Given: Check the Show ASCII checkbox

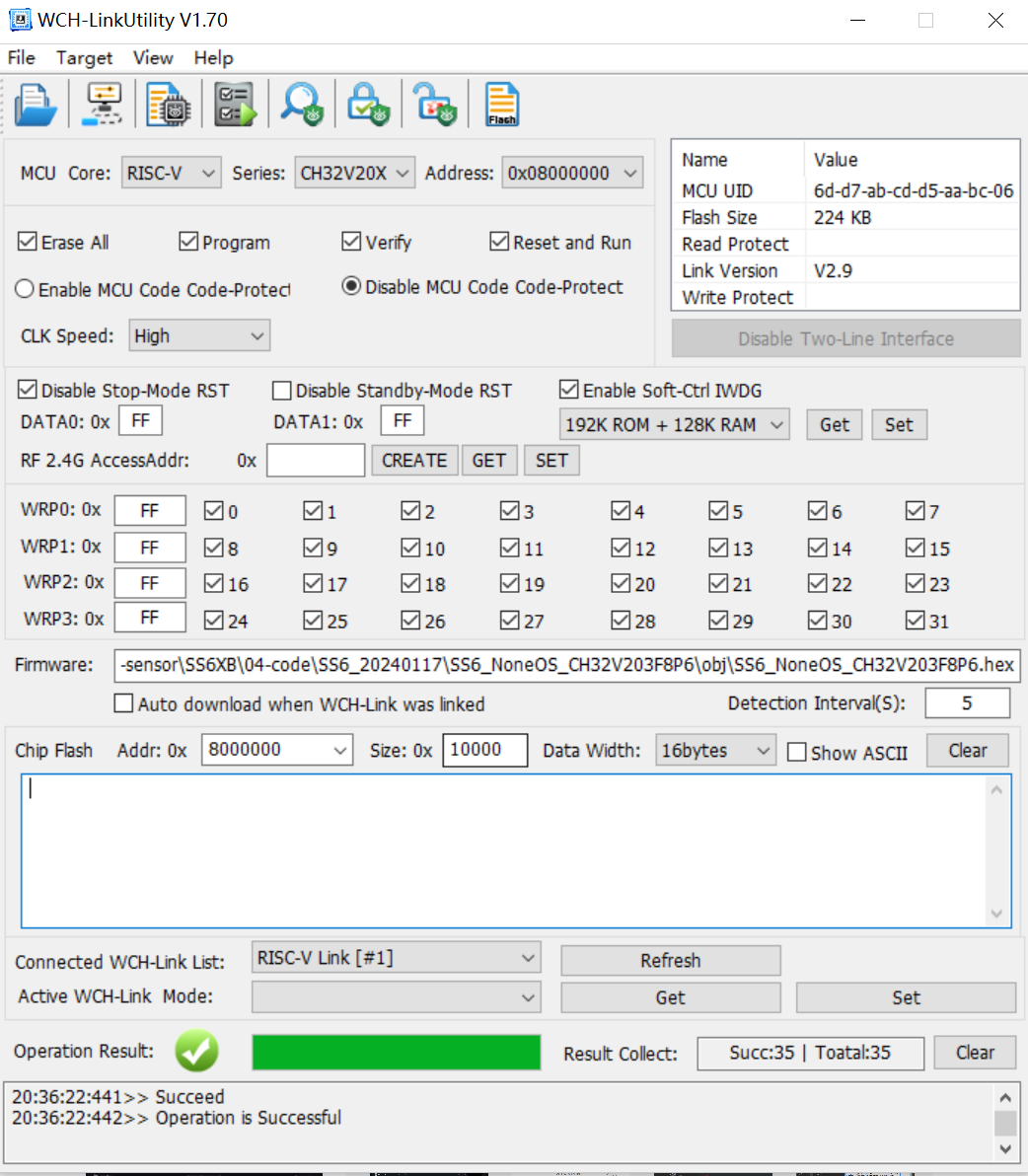Looking at the screenshot, I should pos(797,752).
